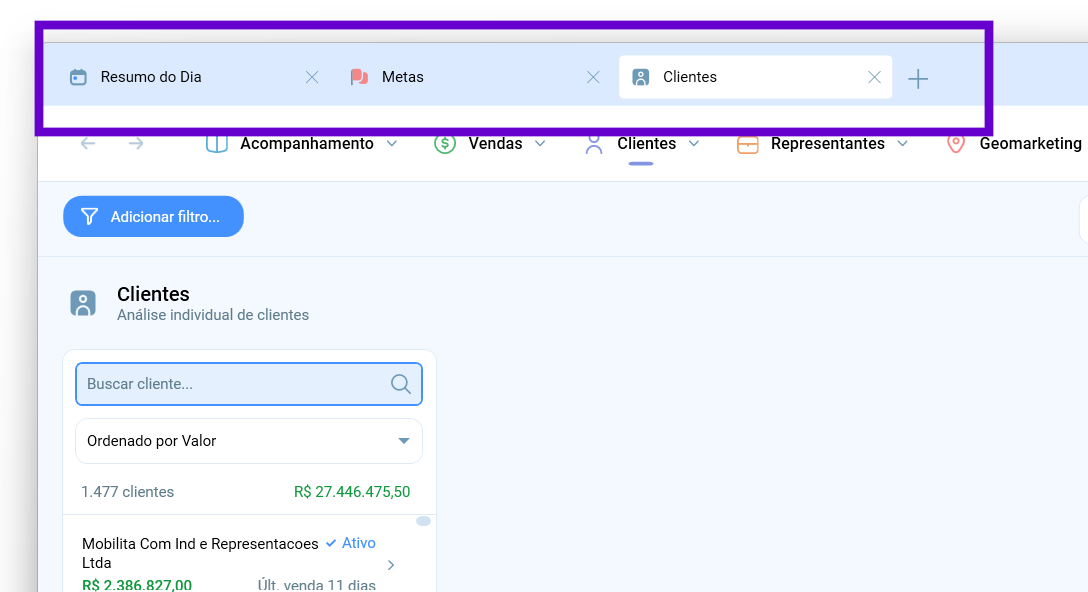Click the Acompanhamento book icon
This screenshot has height=592, width=1088.
coord(217,144)
